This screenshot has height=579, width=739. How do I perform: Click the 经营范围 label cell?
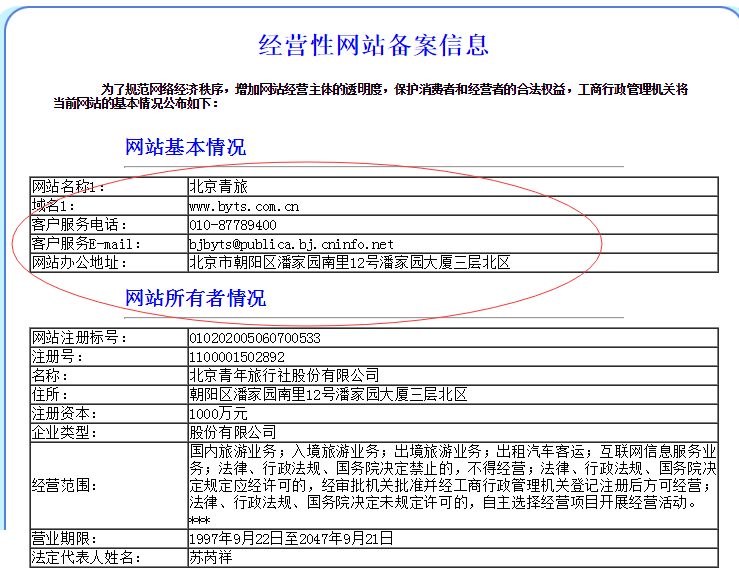tap(66, 485)
